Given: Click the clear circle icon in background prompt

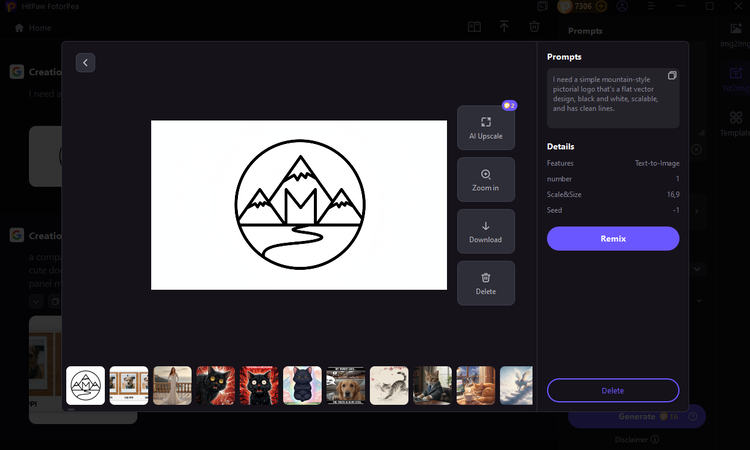Looking at the screenshot, I should 696,150.
